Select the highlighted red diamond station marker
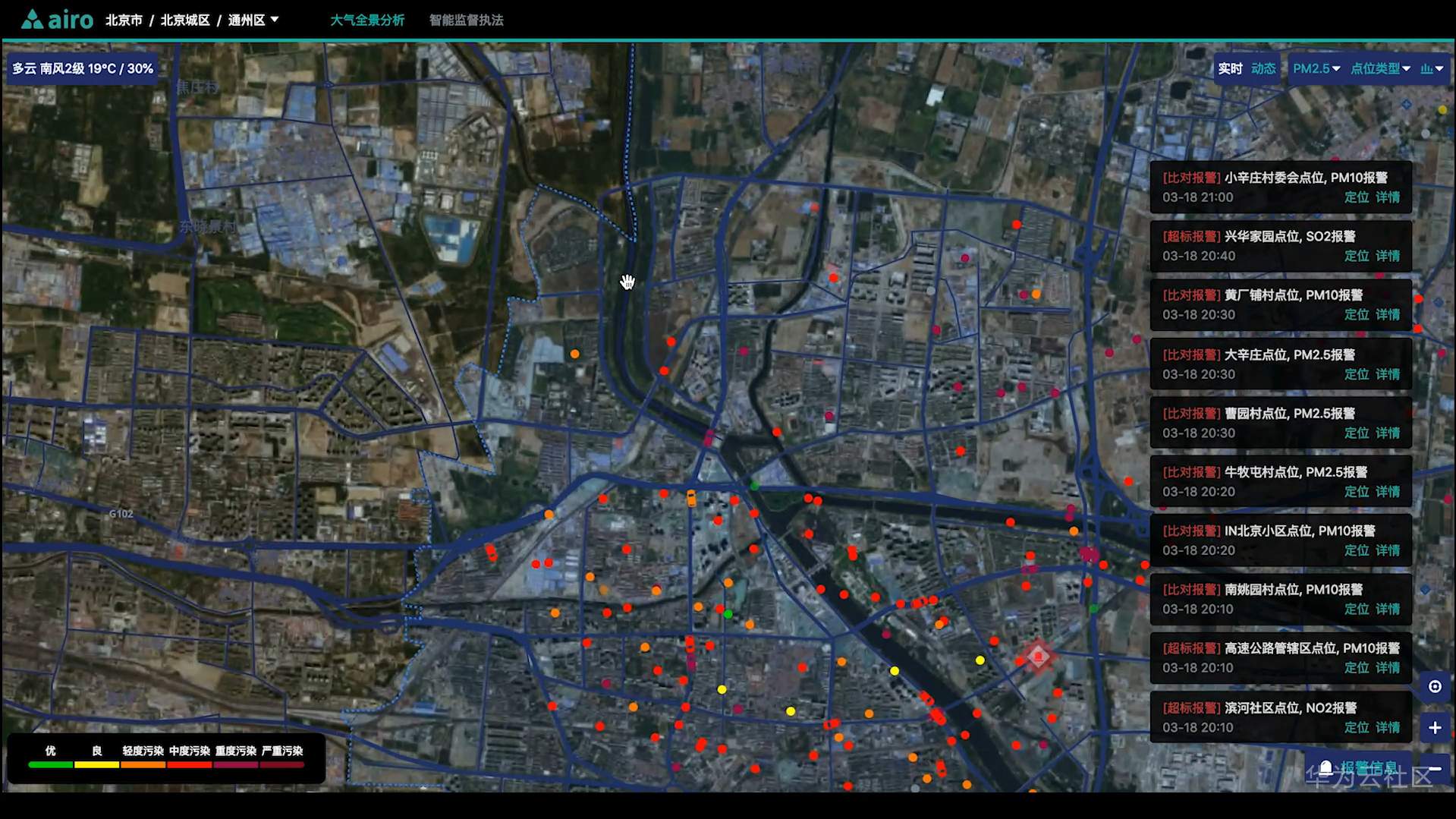The image size is (1456, 819). pos(1038,657)
